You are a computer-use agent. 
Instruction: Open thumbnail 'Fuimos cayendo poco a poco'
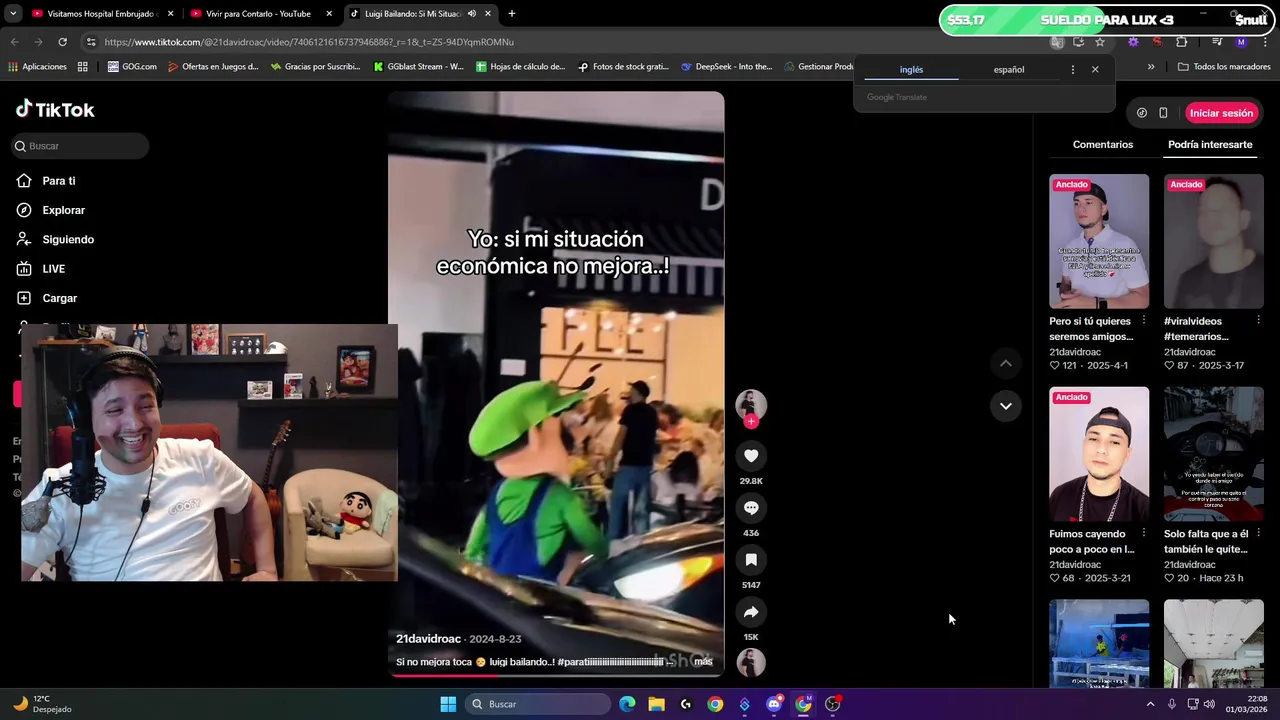[x=1099, y=454]
